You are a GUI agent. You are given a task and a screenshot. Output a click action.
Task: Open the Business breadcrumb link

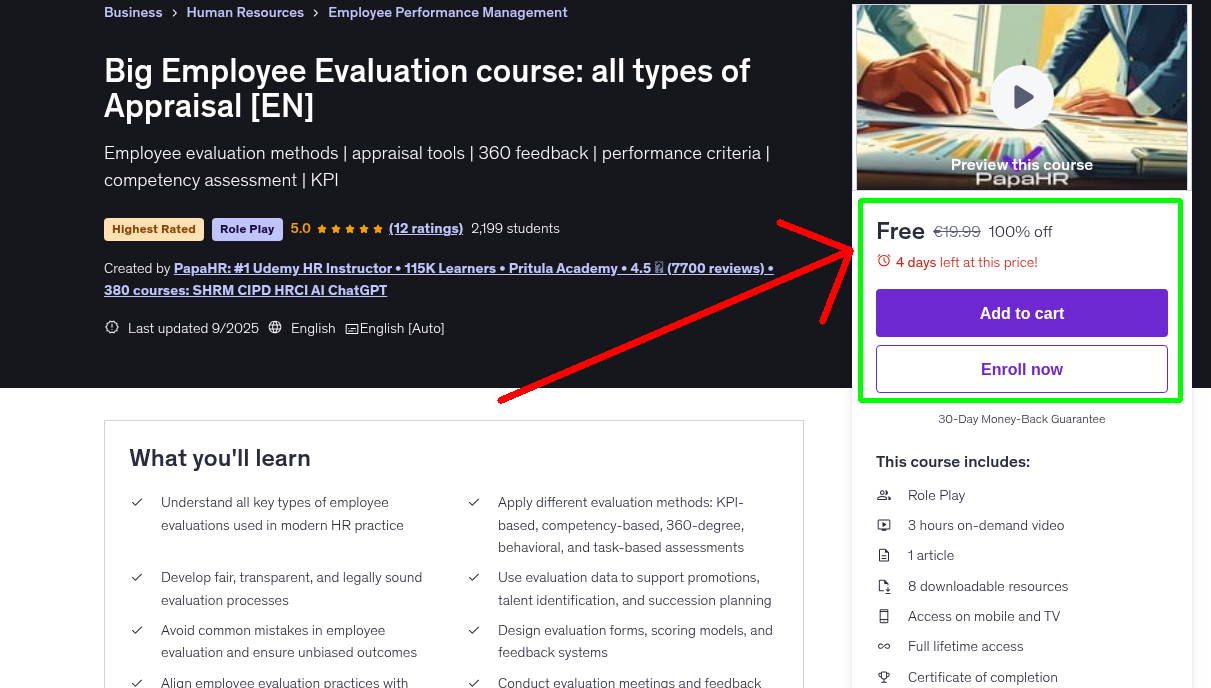pyautogui.click(x=133, y=12)
